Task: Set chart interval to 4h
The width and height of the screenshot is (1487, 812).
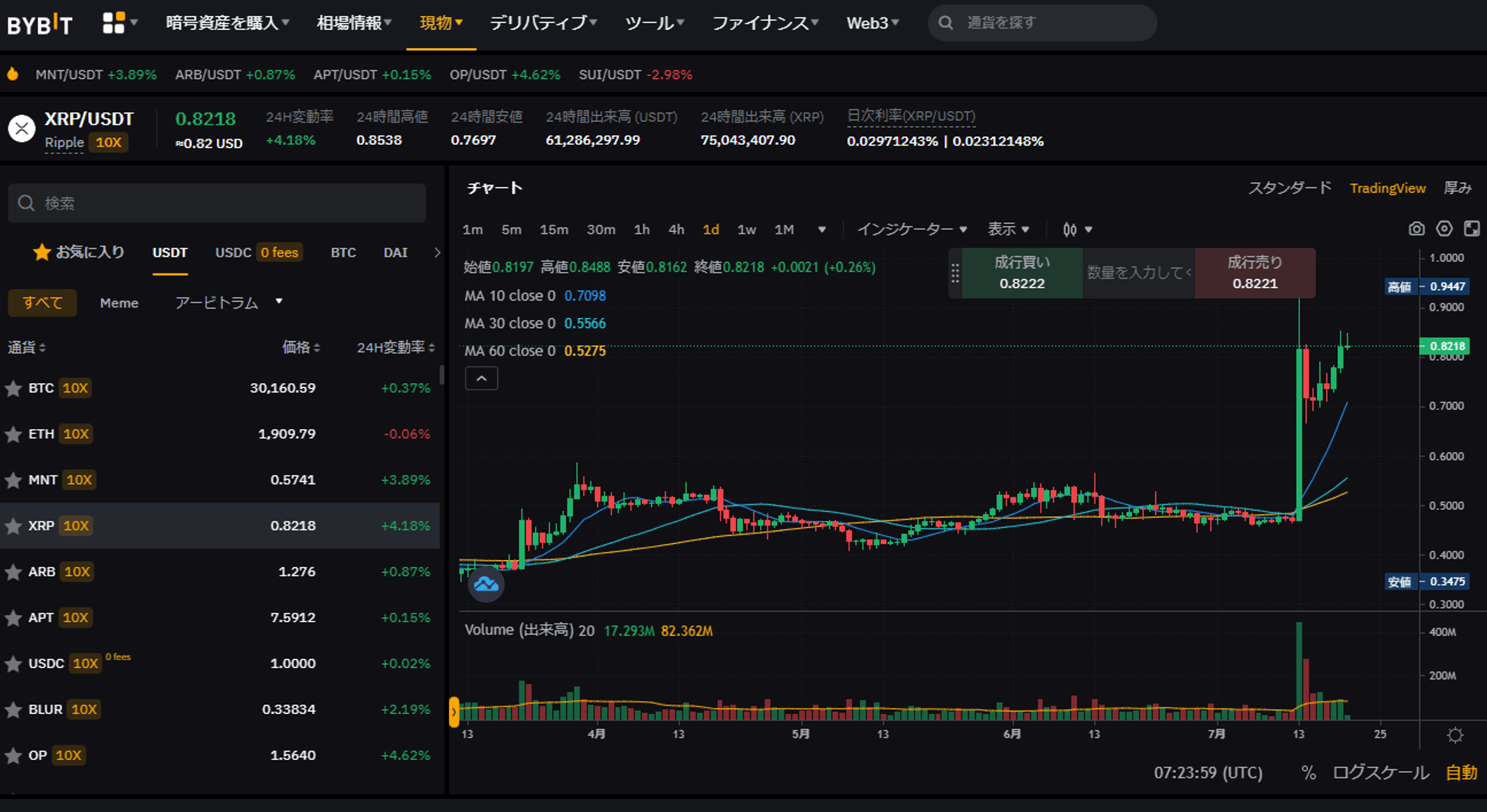Action: click(676, 230)
